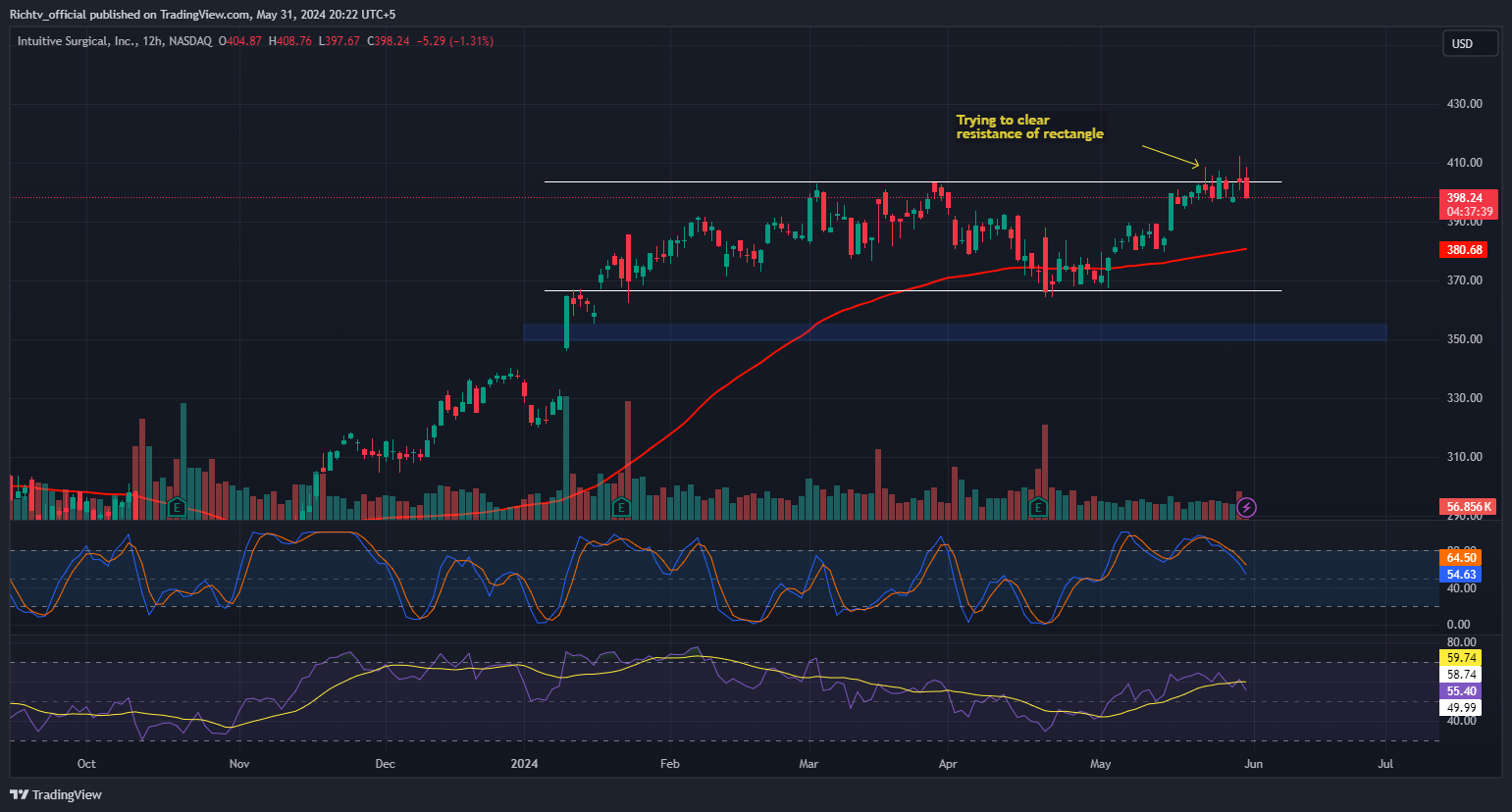Screen dimensions: 1512x812
Task: Click the Jun label on time axis
Action: (1253, 764)
